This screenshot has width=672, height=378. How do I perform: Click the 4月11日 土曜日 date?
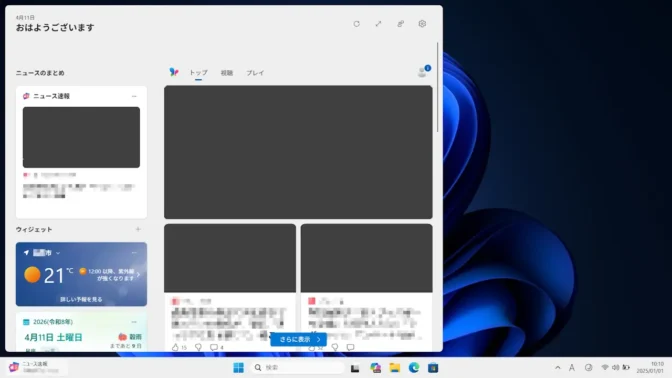click(53, 337)
